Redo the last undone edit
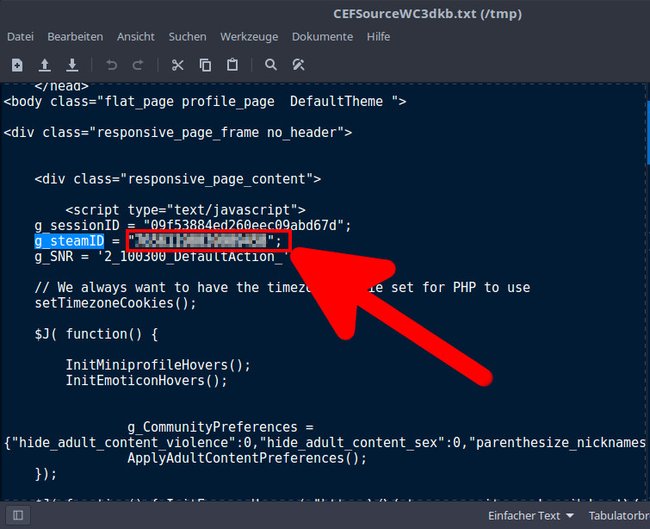This screenshot has width=650, height=529. 138,65
